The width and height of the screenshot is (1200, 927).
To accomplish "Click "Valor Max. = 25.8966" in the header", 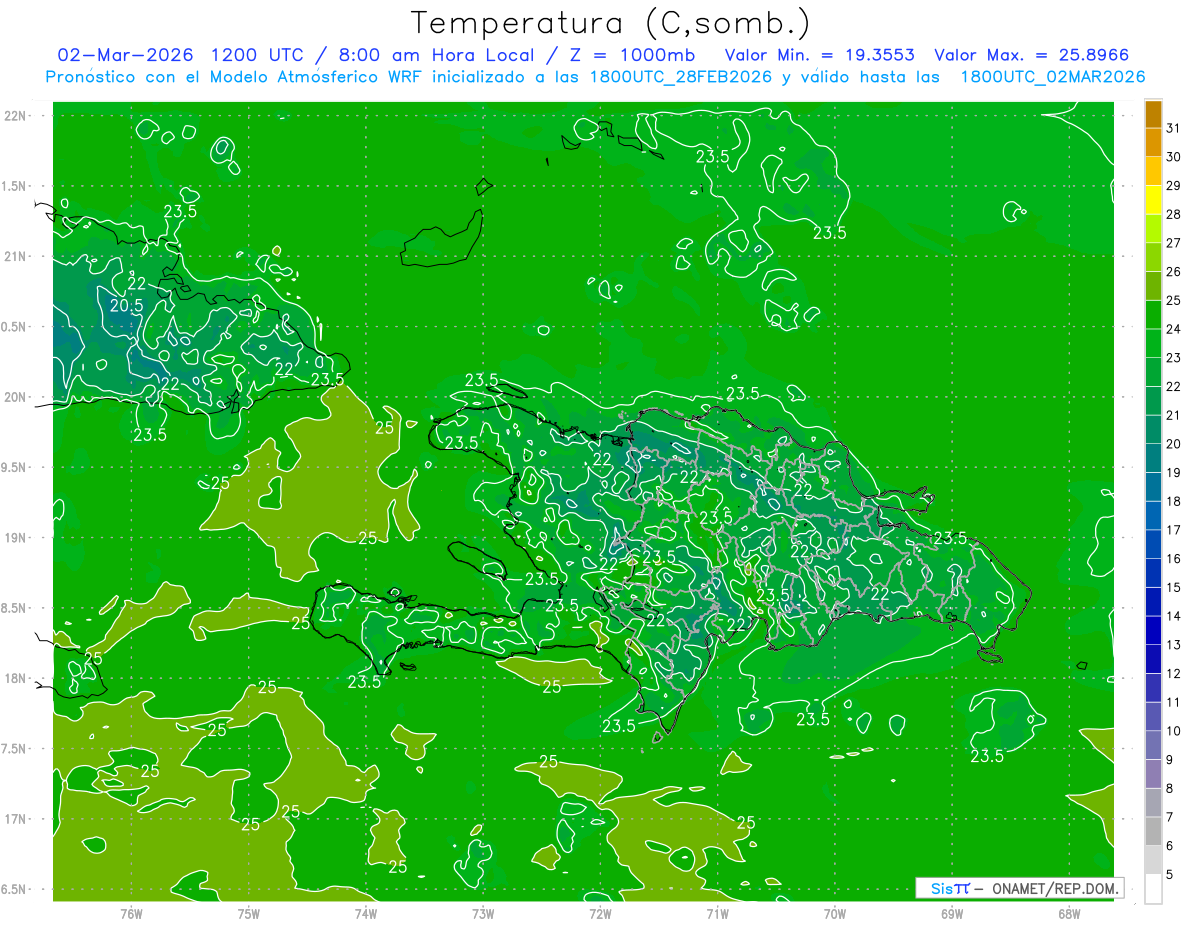I will point(1031,55).
